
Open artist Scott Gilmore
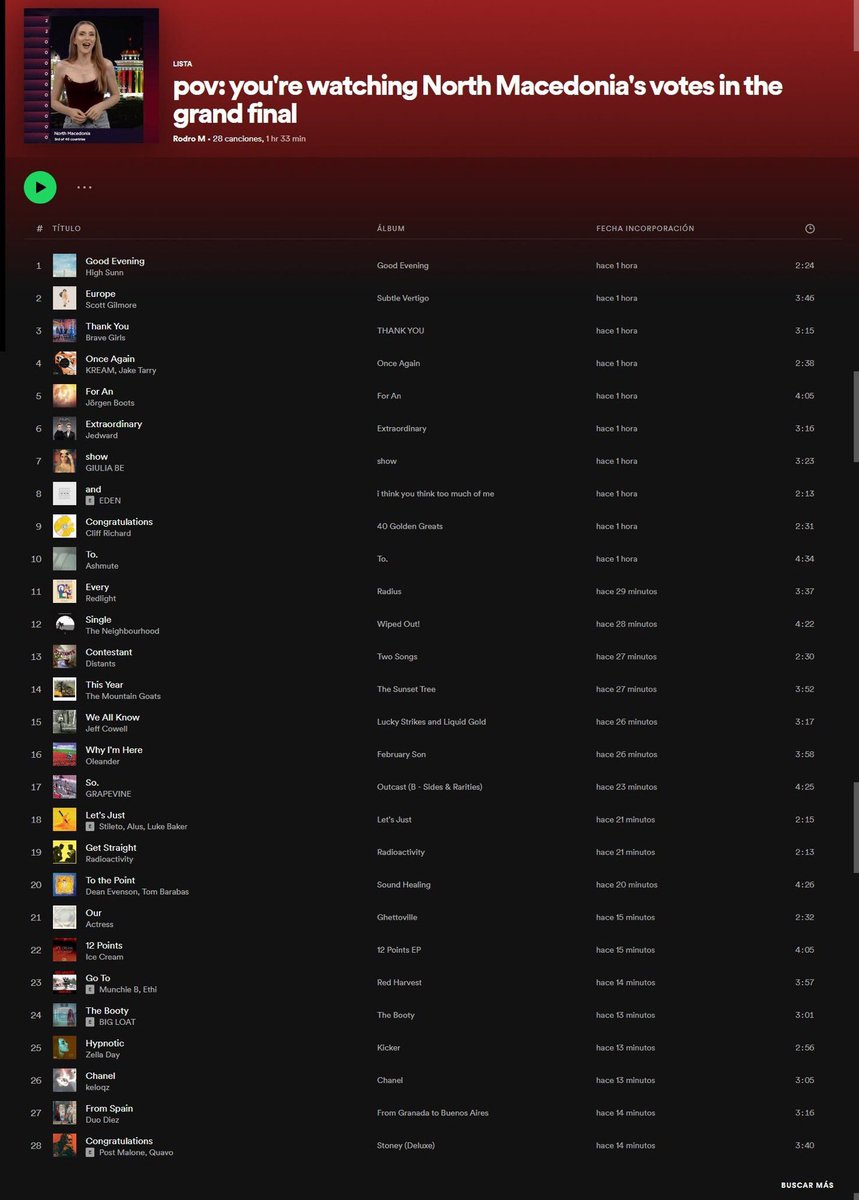click(x=111, y=305)
